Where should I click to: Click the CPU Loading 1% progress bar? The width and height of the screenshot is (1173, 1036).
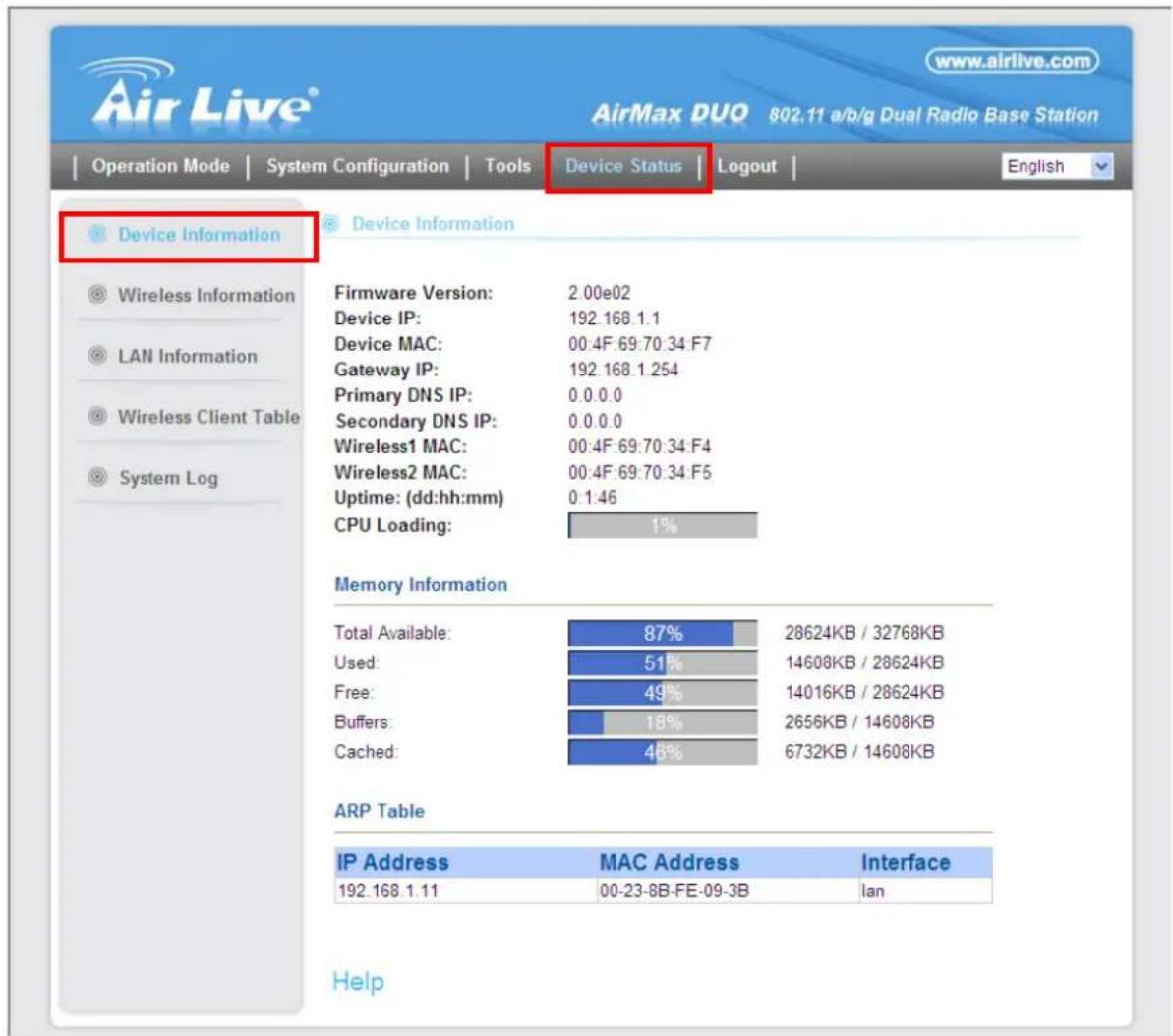pos(663,525)
